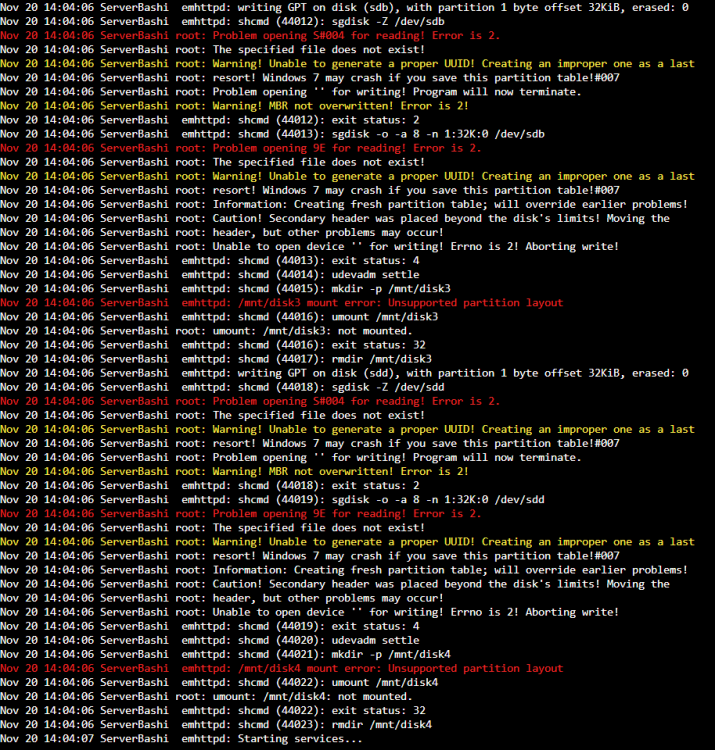This screenshot has width=715, height=750.
Task: Select the 'shcmd (44019): exit status: 4' line
Action: 210,626
